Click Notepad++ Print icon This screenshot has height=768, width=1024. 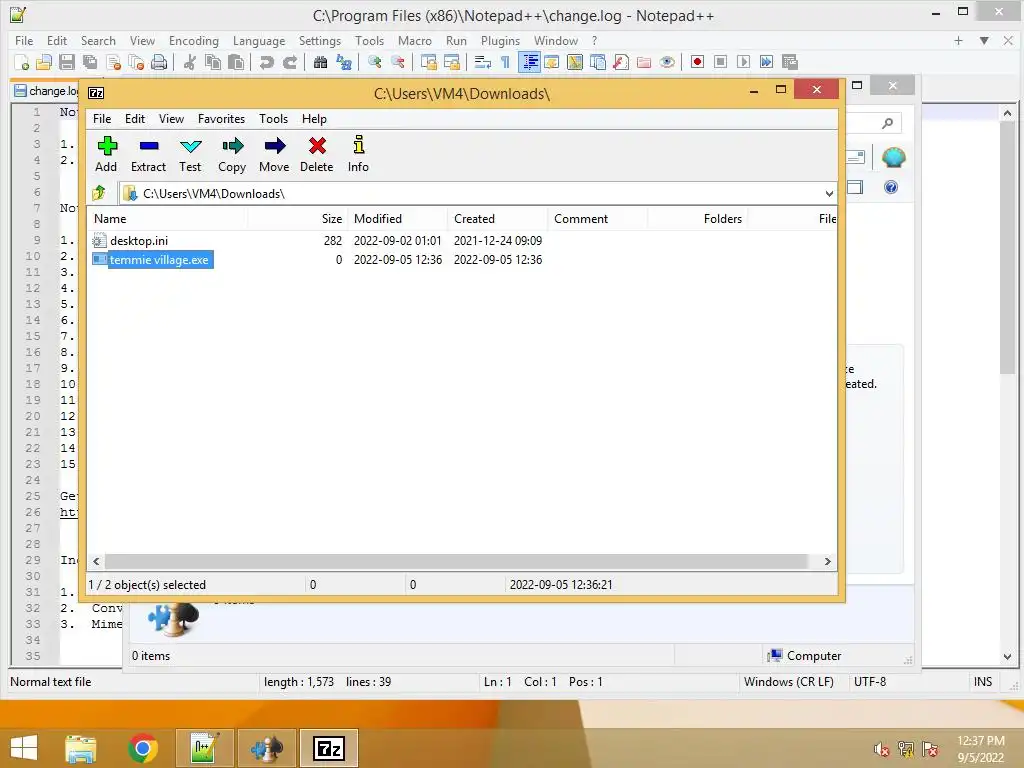pos(159,62)
